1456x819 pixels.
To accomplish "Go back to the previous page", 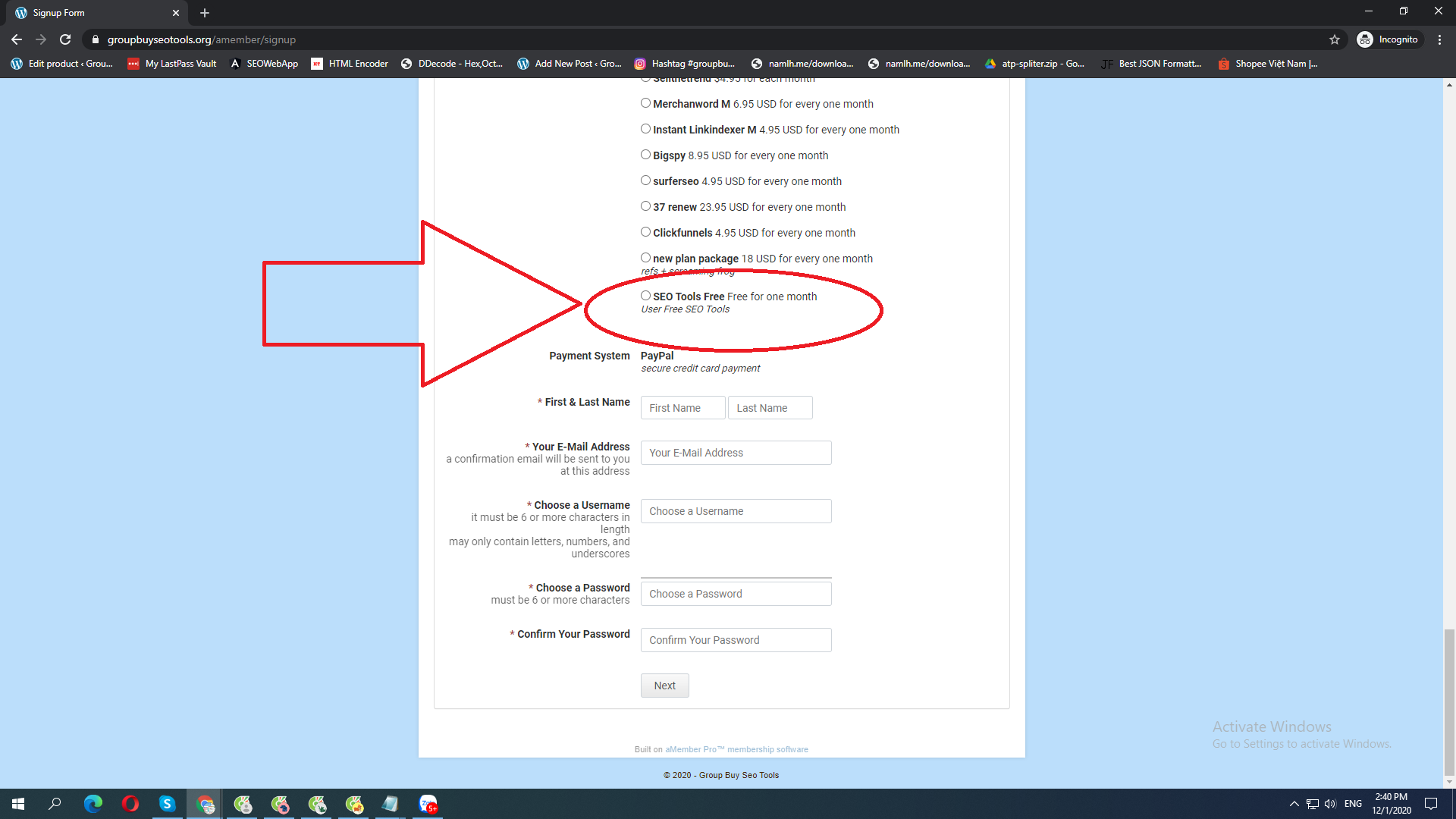I will 17,39.
